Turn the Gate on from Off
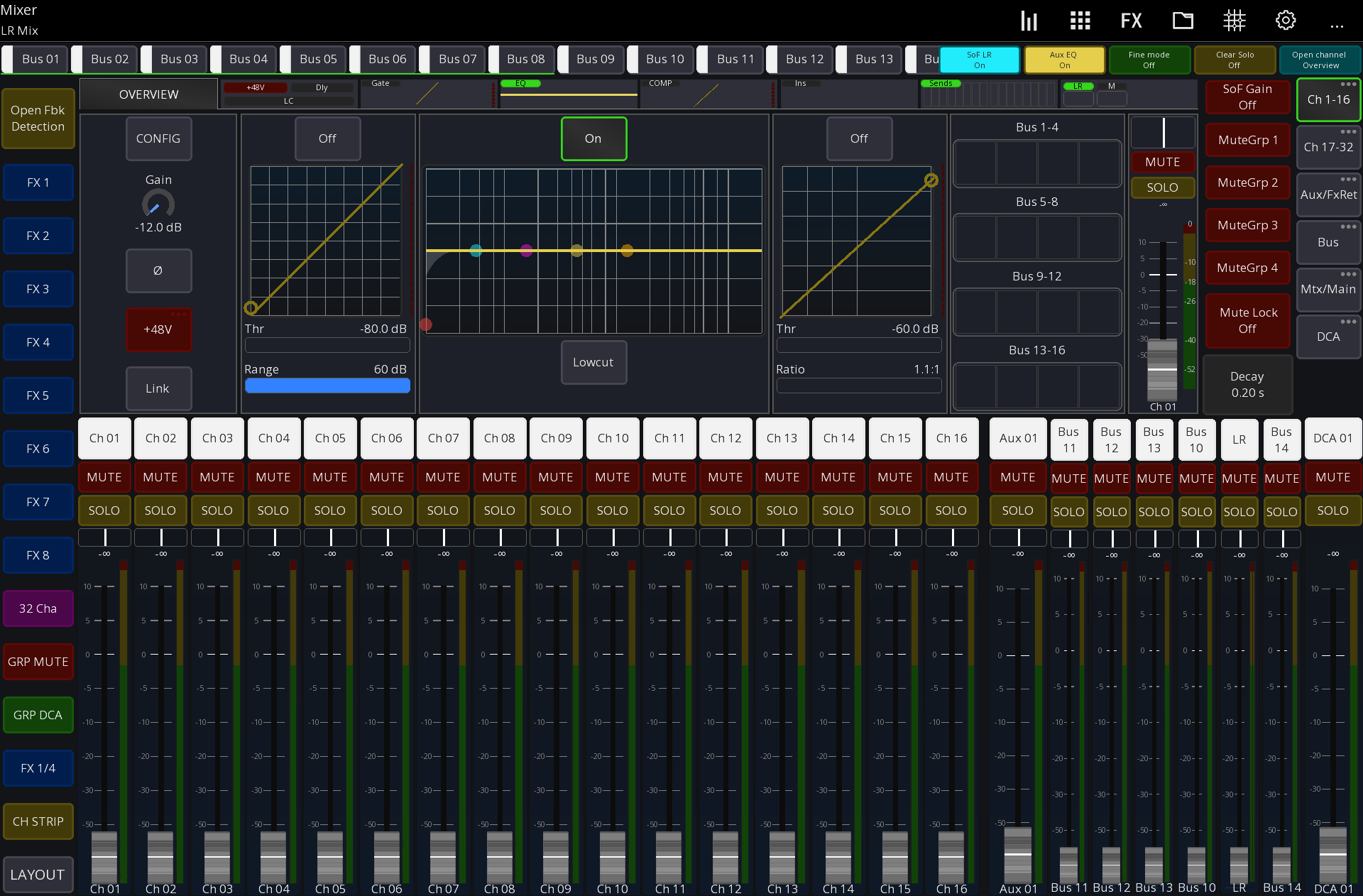The width and height of the screenshot is (1363, 896). (x=327, y=138)
